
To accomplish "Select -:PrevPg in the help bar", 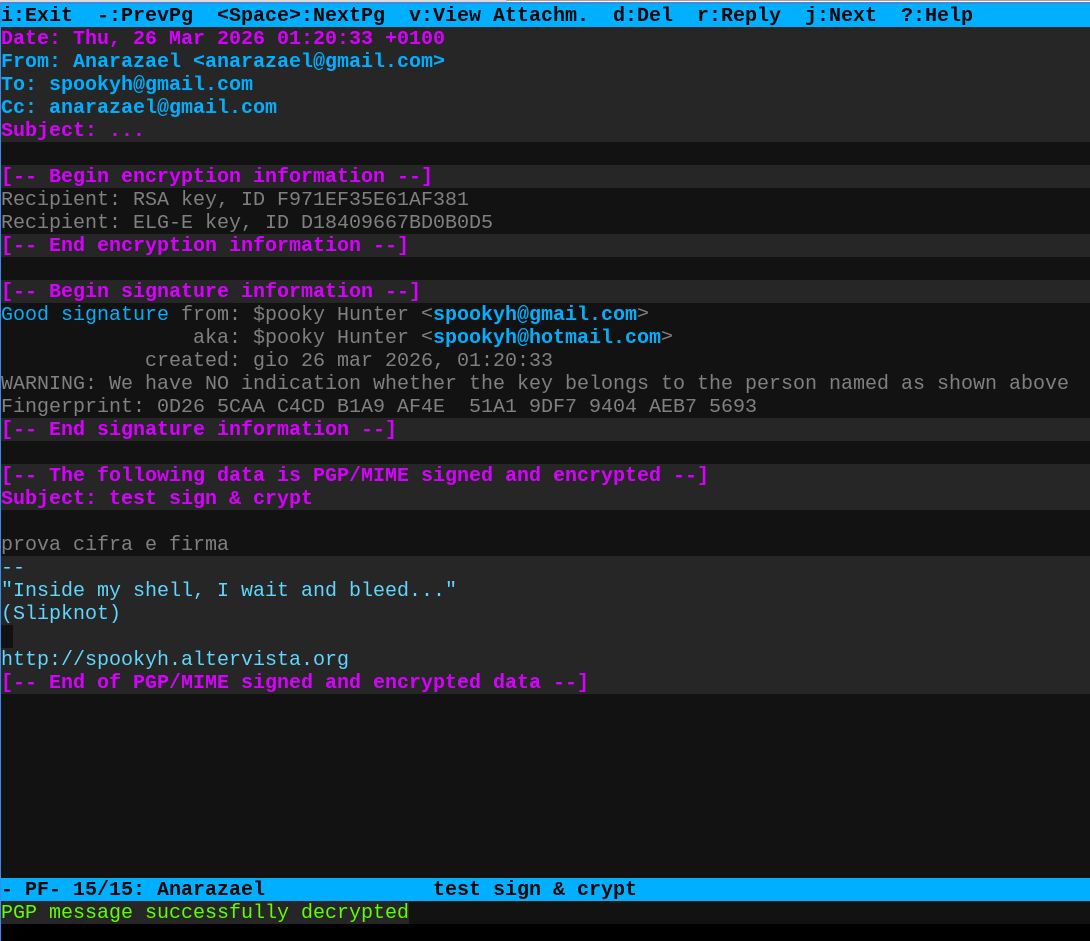I will 144,14.
